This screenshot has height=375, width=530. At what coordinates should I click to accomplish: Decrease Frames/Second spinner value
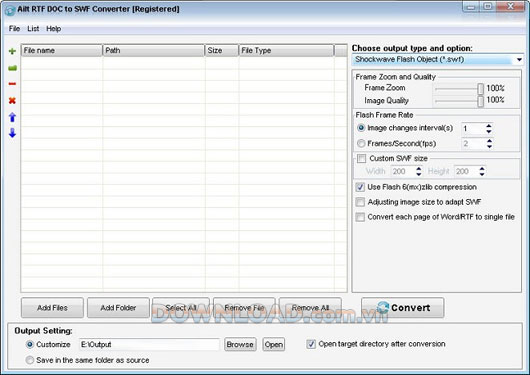coord(489,146)
